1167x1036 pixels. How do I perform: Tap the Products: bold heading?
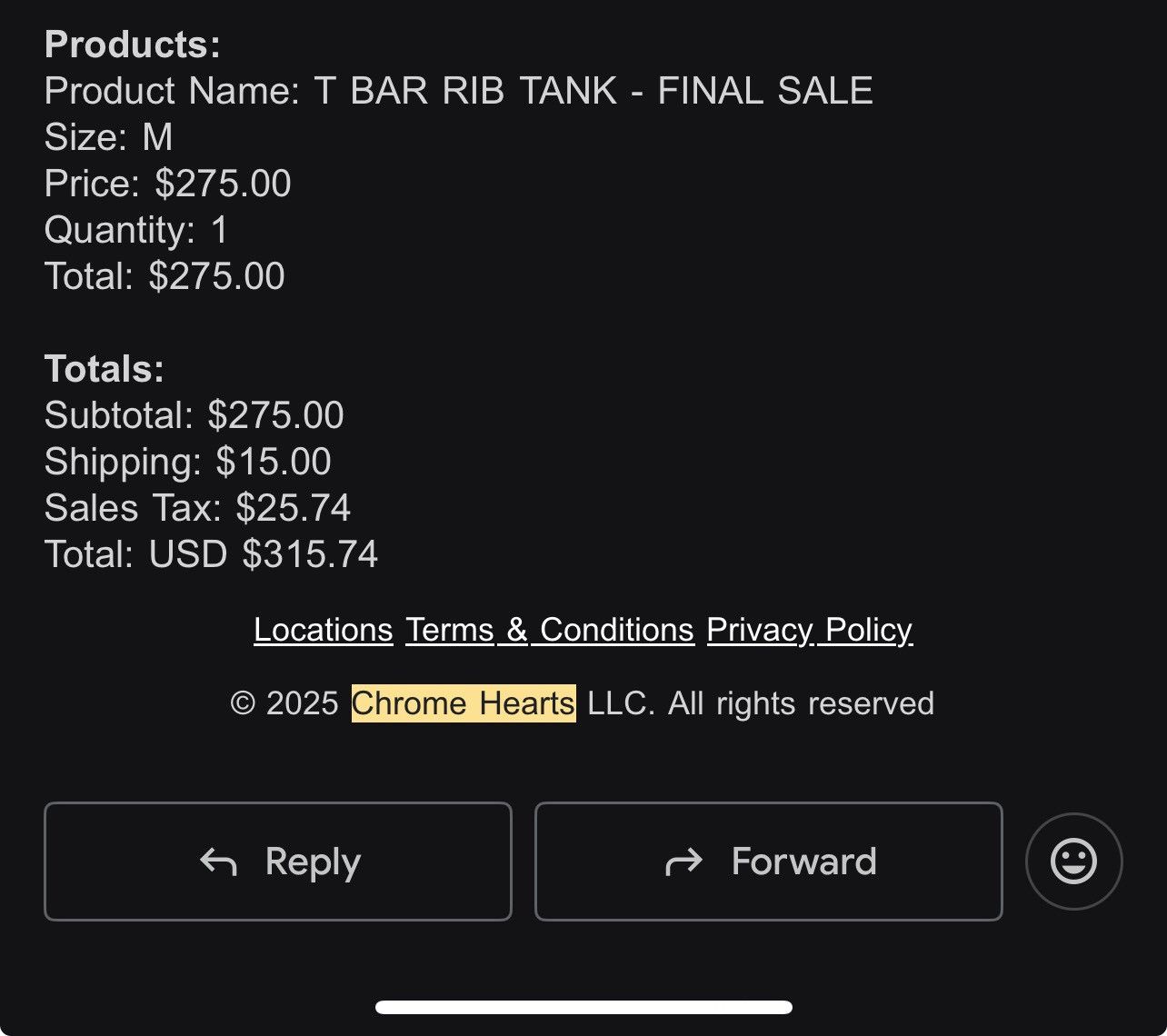coord(133,45)
